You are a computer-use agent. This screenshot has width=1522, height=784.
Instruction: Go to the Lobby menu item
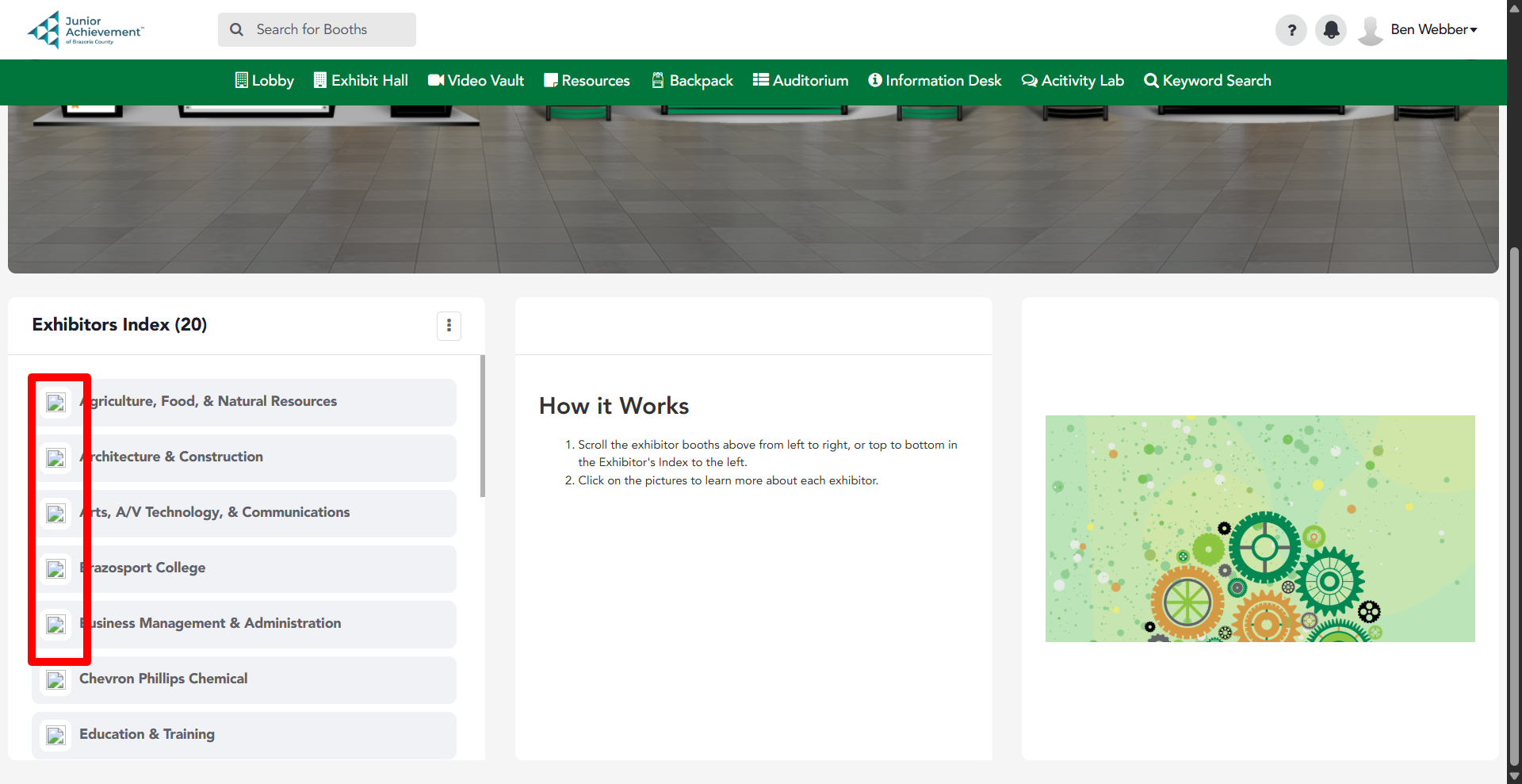coord(265,81)
